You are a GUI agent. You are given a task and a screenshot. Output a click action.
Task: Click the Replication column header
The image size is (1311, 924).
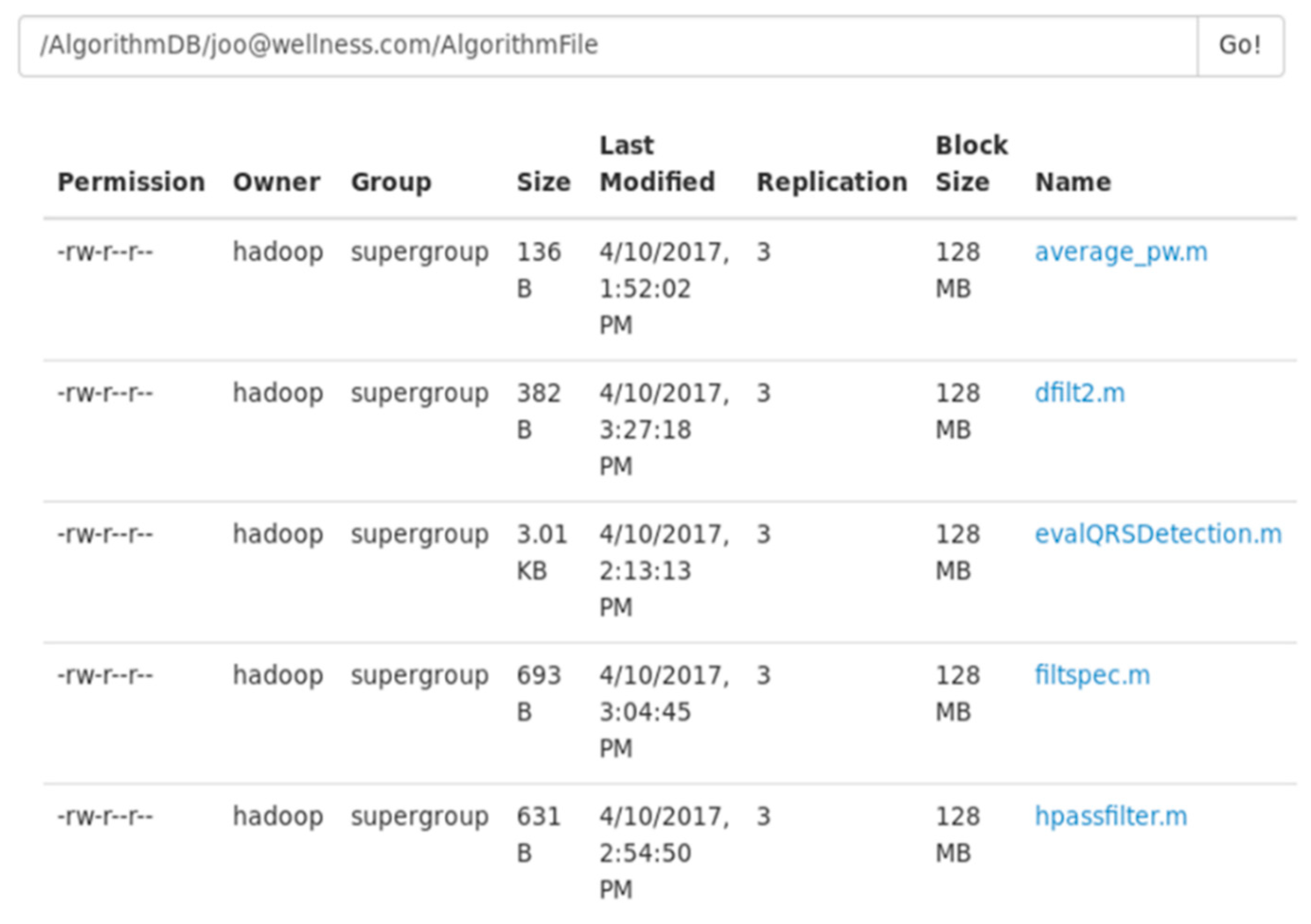pyautogui.click(x=832, y=182)
